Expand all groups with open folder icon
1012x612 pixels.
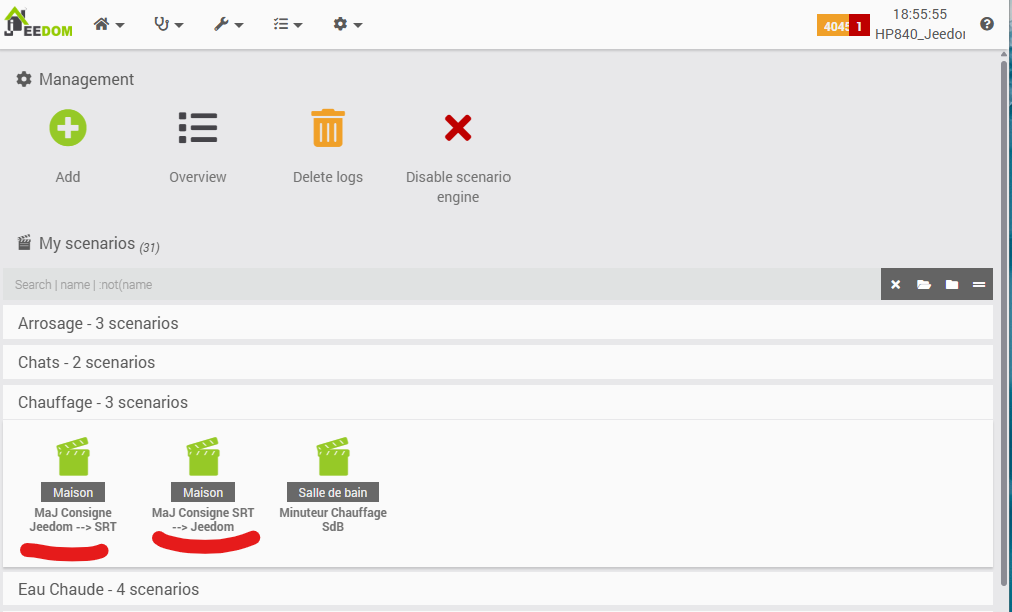(x=923, y=285)
